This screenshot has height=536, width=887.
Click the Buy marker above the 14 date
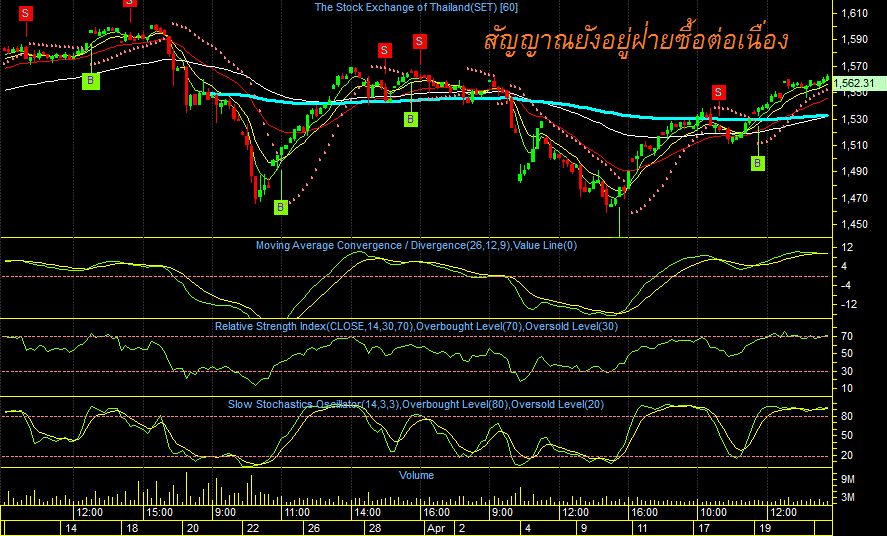(91, 81)
